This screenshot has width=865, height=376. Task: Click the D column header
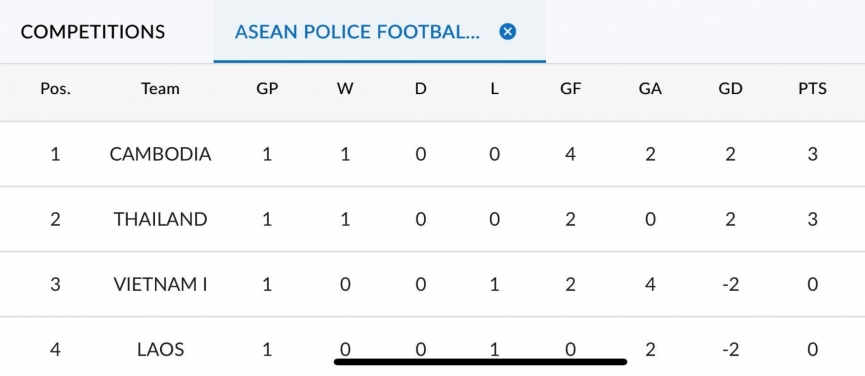pyautogui.click(x=420, y=88)
